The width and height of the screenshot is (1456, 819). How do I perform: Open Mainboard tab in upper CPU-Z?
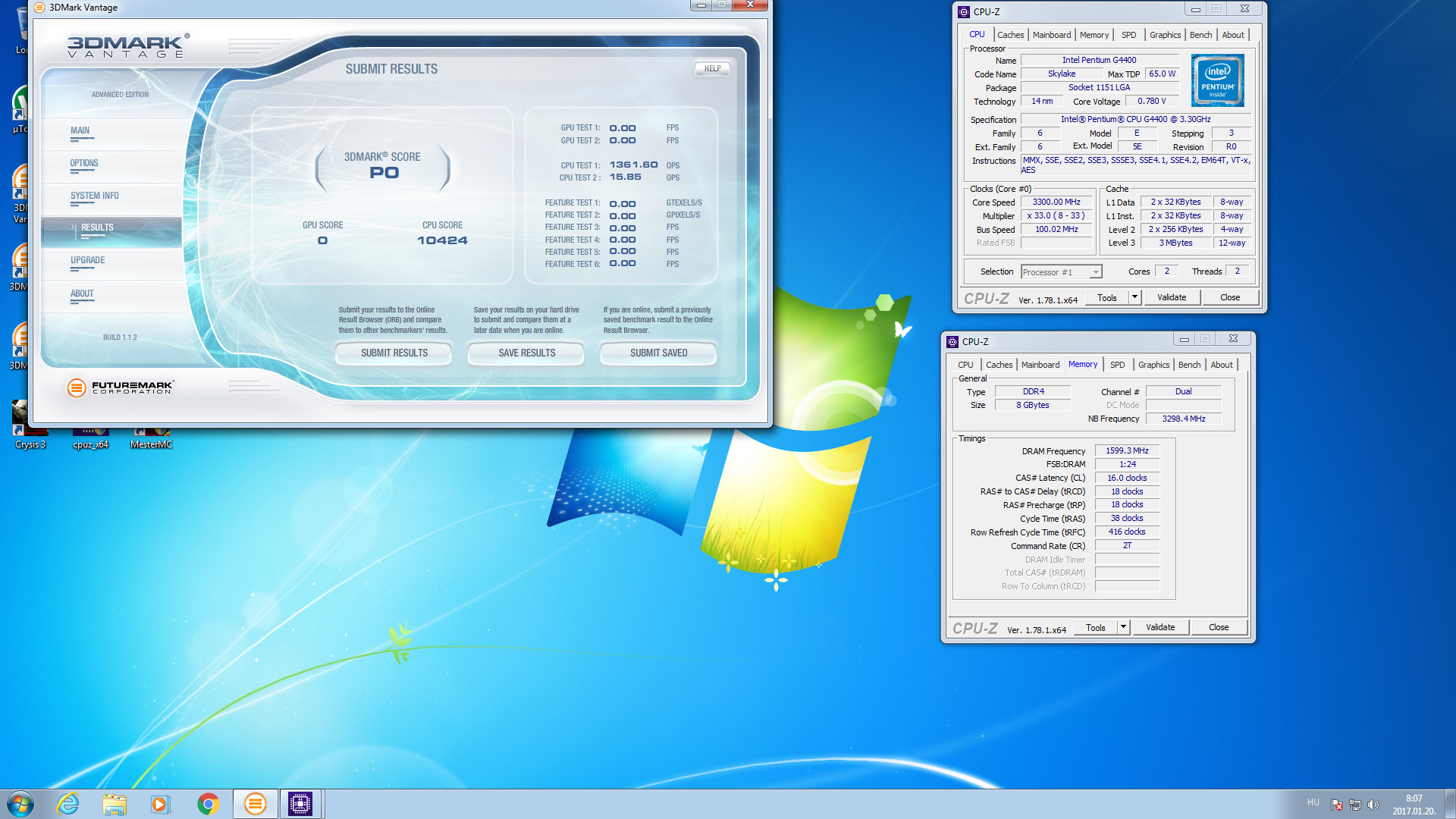coord(1052,35)
